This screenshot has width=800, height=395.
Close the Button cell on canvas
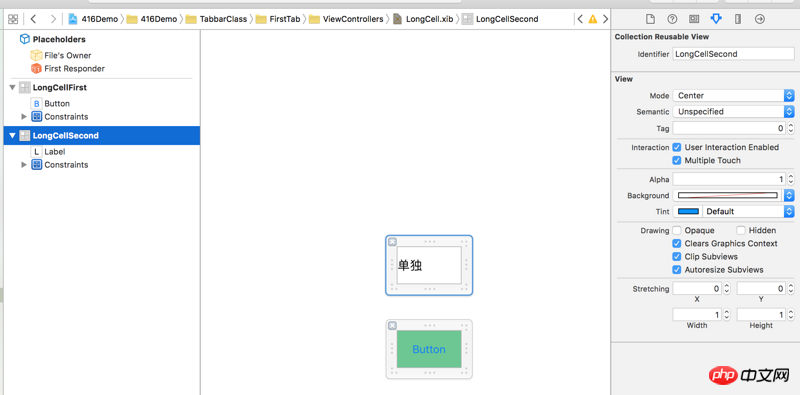click(392, 326)
